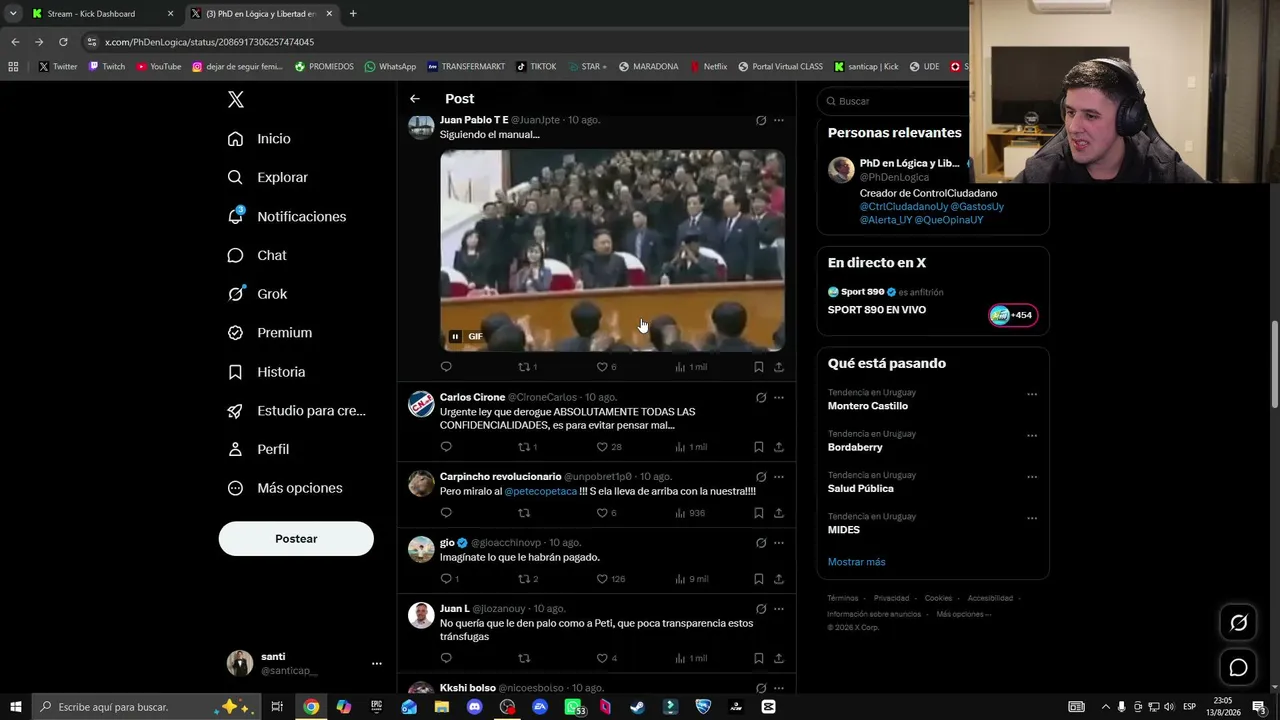Open more options for Juan L's post

pyautogui.click(x=779, y=608)
